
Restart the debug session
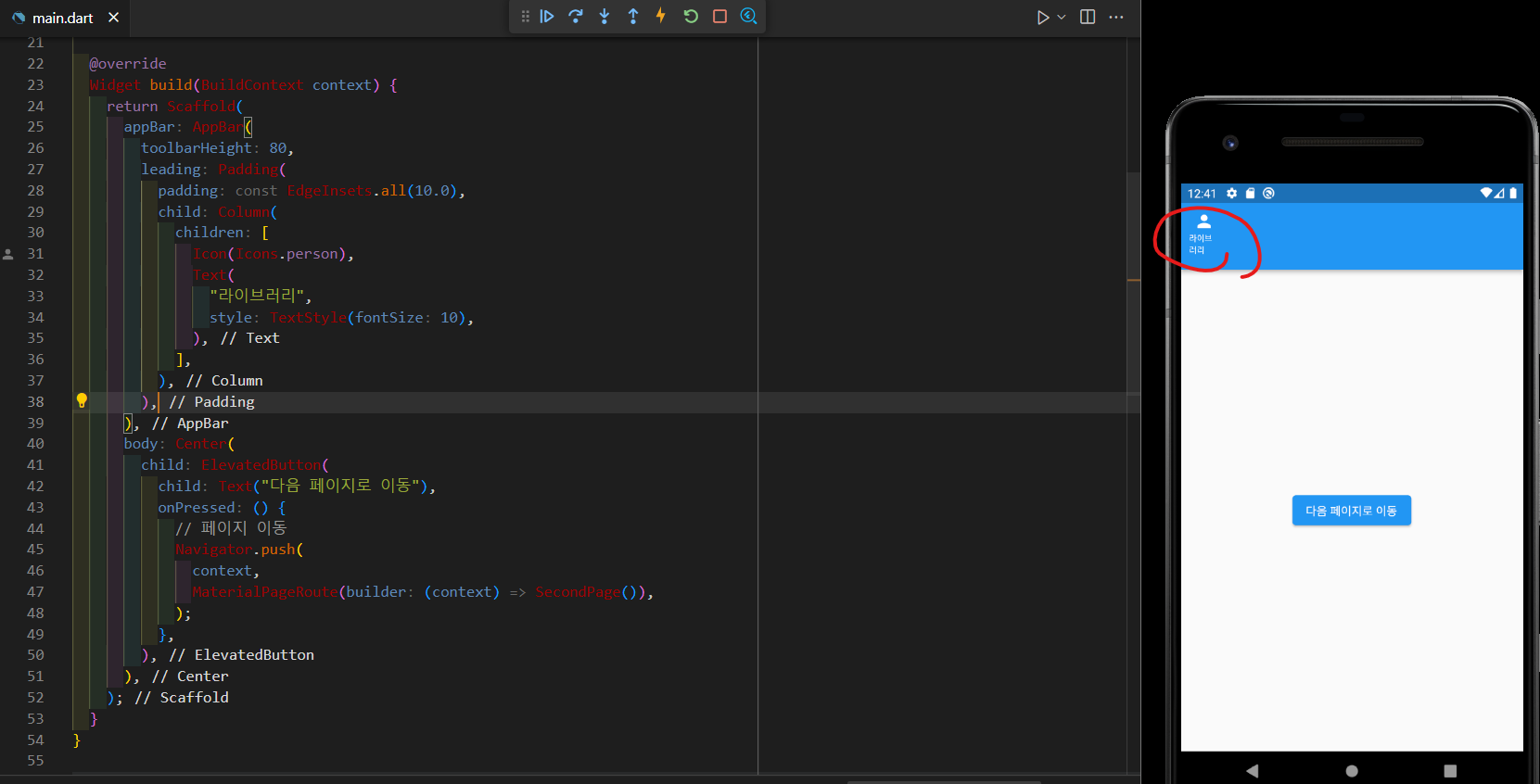(x=691, y=16)
